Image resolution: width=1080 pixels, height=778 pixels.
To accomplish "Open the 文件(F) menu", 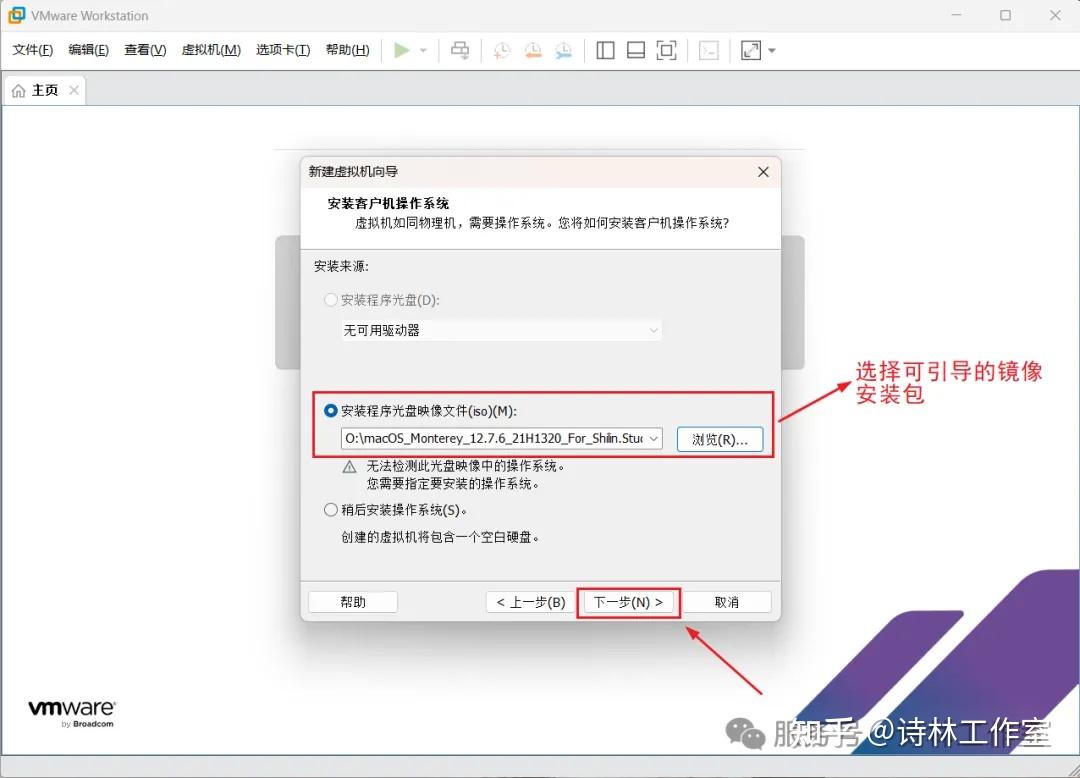I will [32, 50].
